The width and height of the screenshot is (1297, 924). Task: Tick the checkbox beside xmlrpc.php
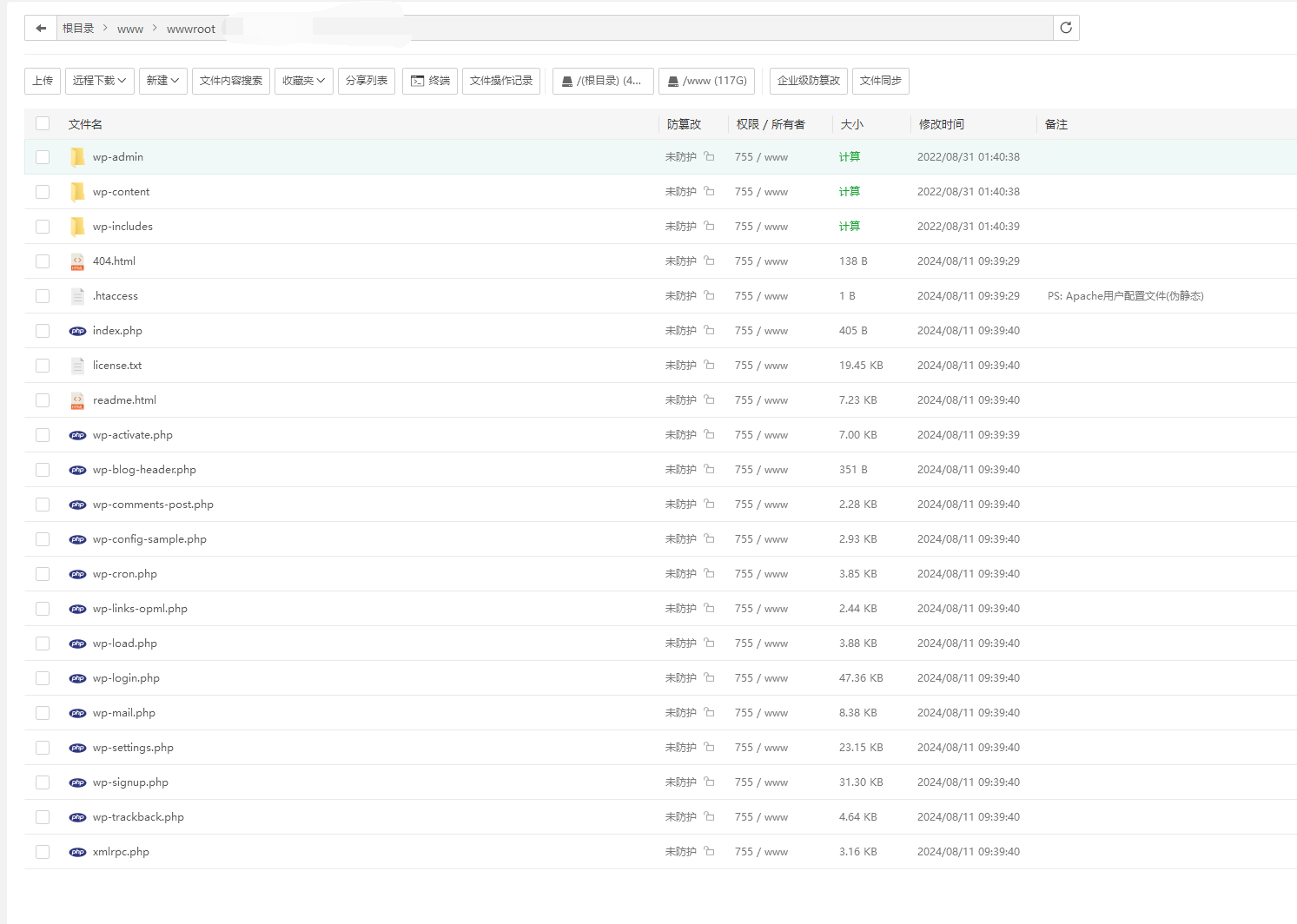(x=43, y=852)
